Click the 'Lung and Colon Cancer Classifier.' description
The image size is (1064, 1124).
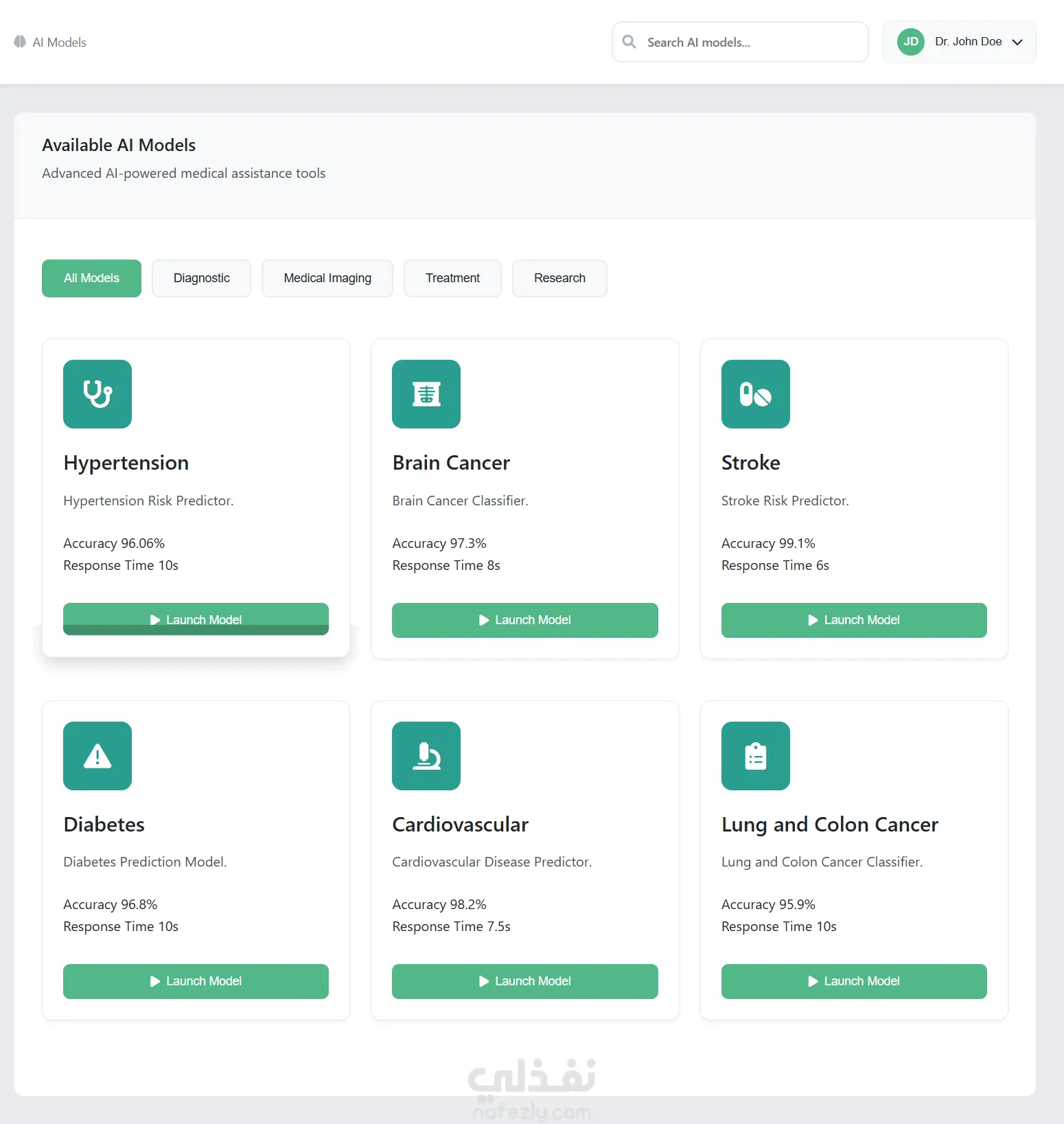(822, 862)
